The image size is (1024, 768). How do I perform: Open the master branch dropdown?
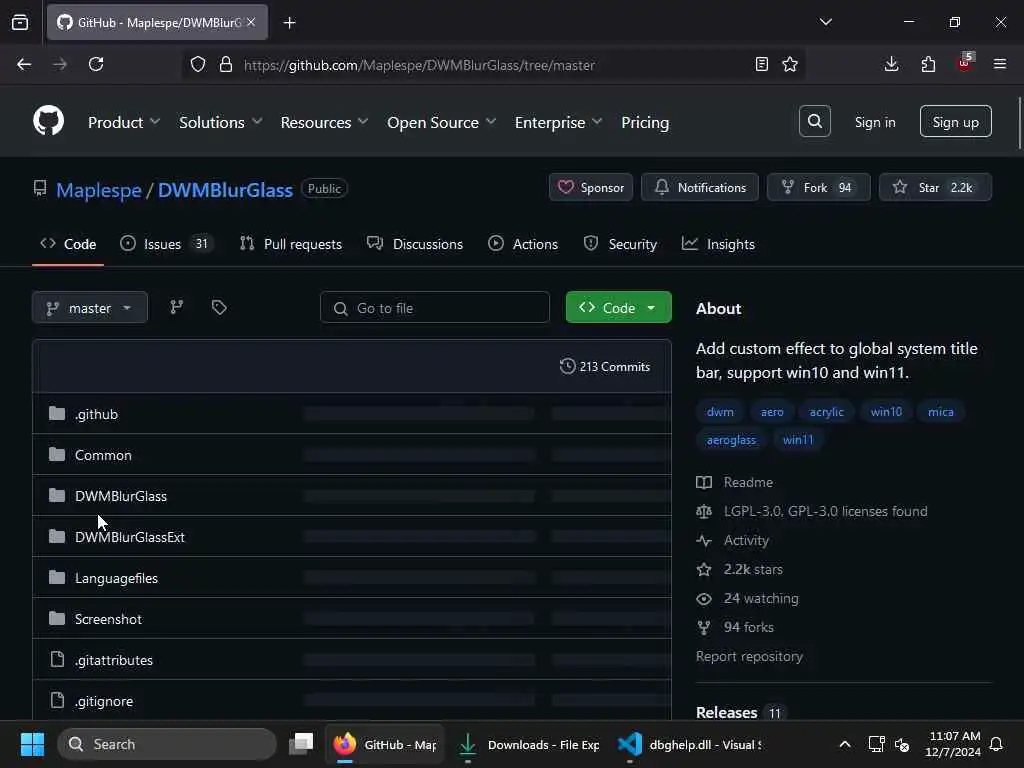(x=89, y=308)
